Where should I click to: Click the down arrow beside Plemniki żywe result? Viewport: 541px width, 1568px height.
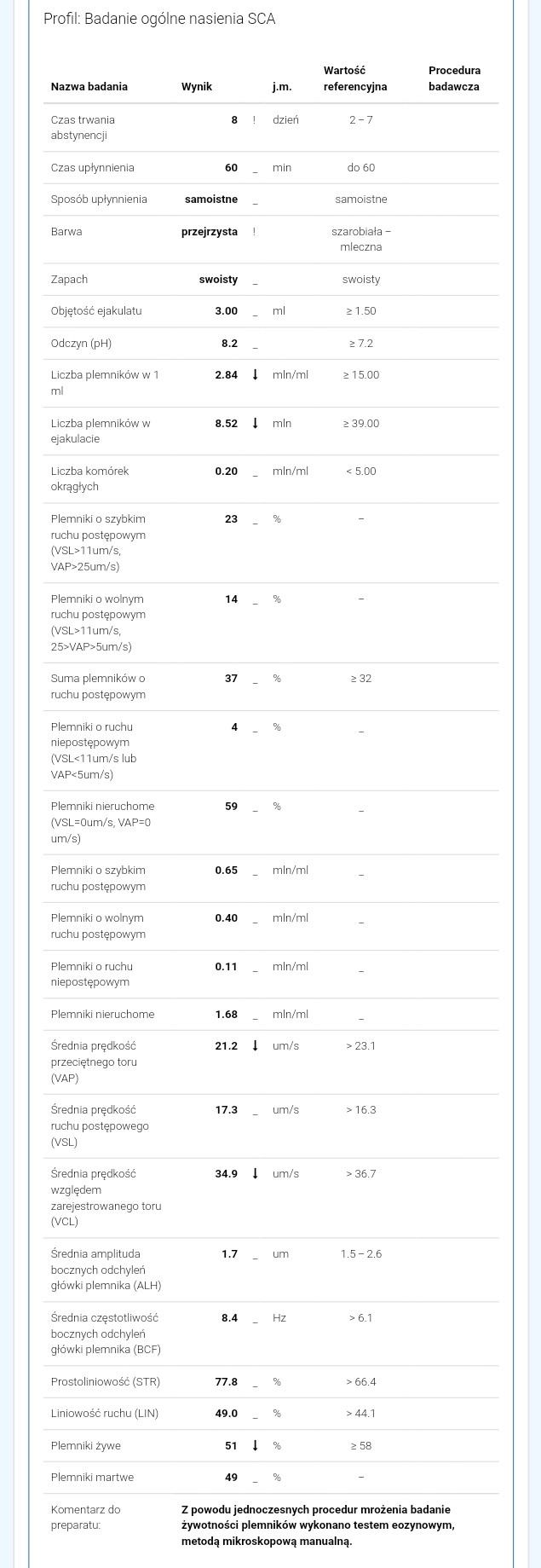[255, 1445]
